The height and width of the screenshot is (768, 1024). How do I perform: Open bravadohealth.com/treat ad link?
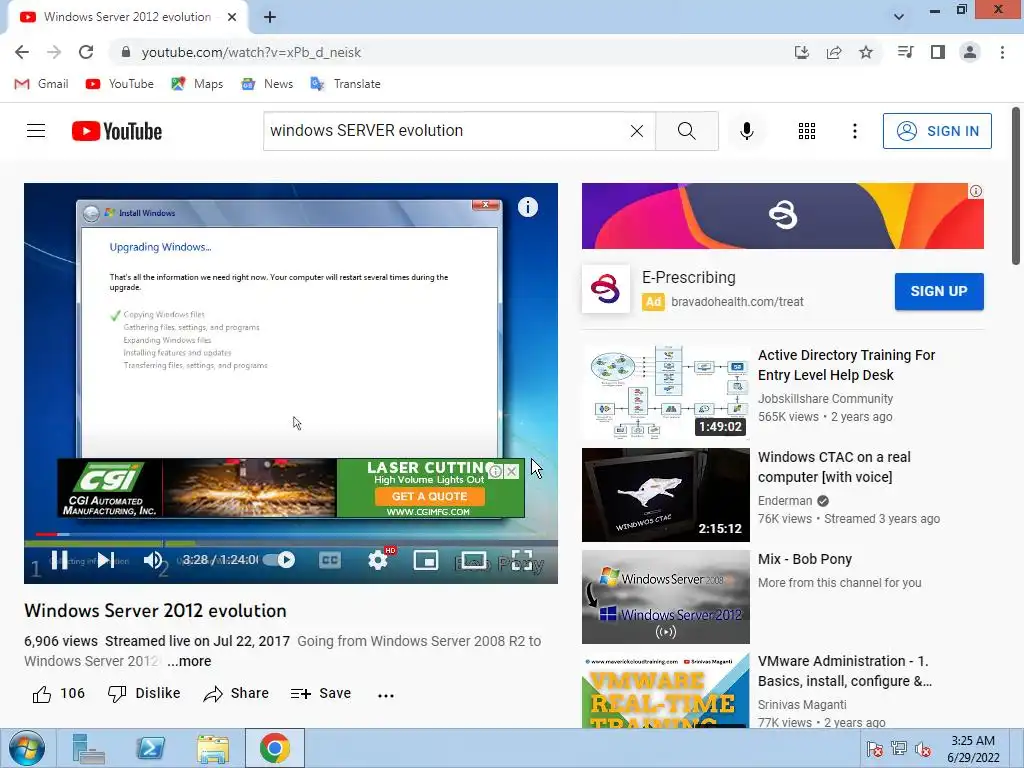737,302
